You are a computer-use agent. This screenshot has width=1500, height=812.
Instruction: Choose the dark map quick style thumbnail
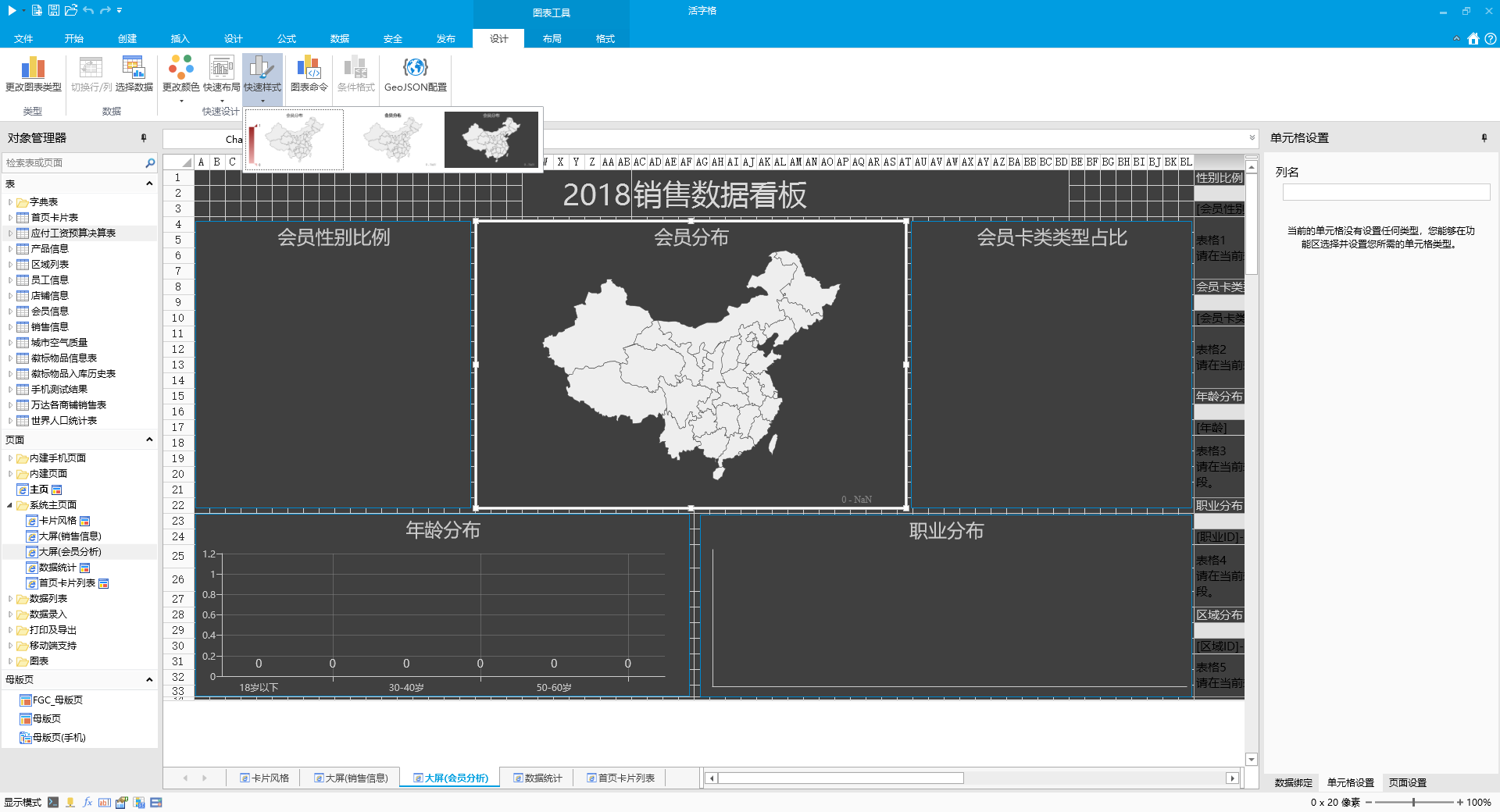tap(491, 139)
